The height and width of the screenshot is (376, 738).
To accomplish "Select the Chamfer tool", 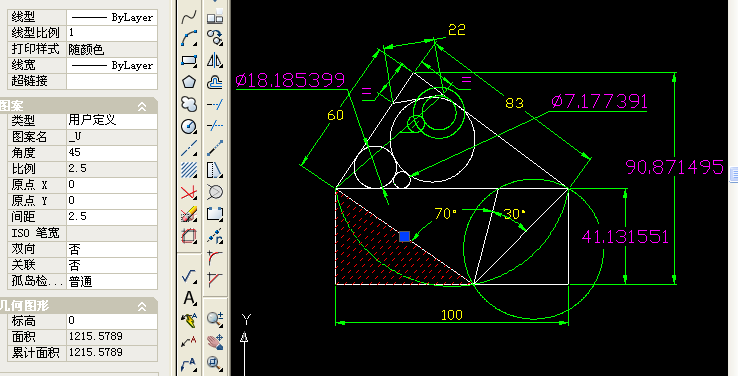I will (x=215, y=279).
